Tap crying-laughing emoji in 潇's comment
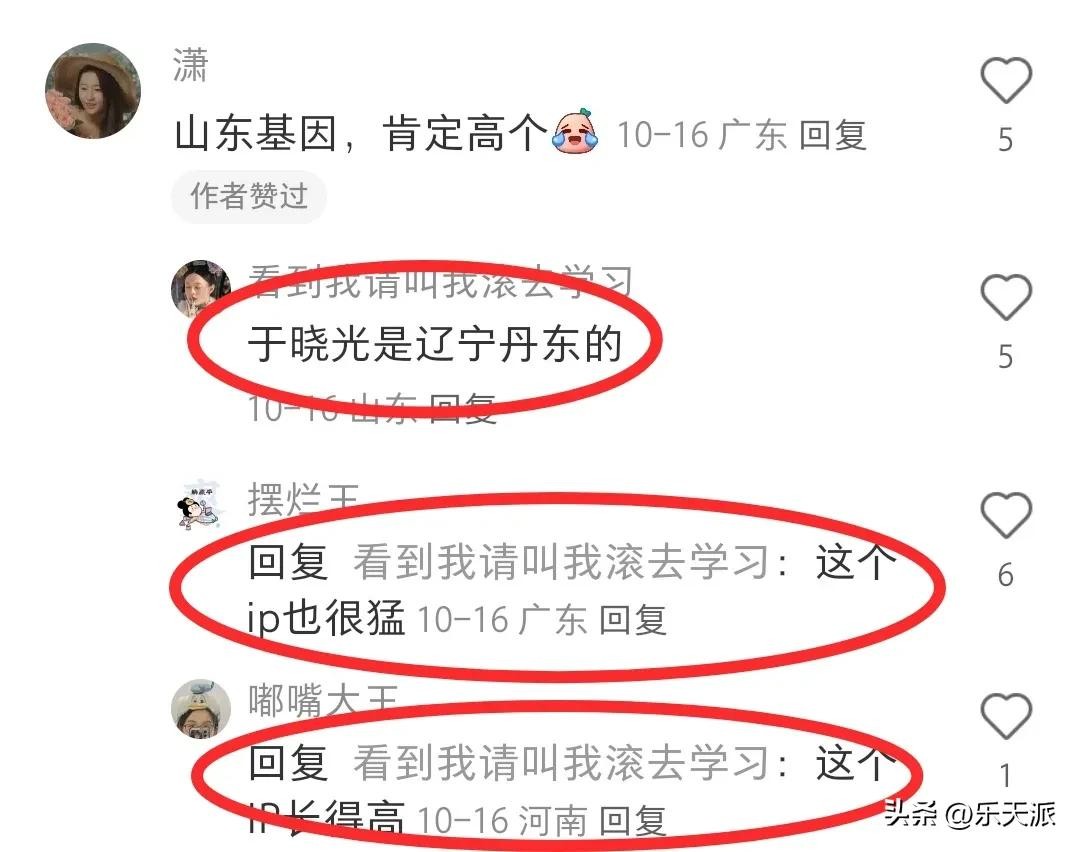The width and height of the screenshot is (1080, 852). coord(574,132)
